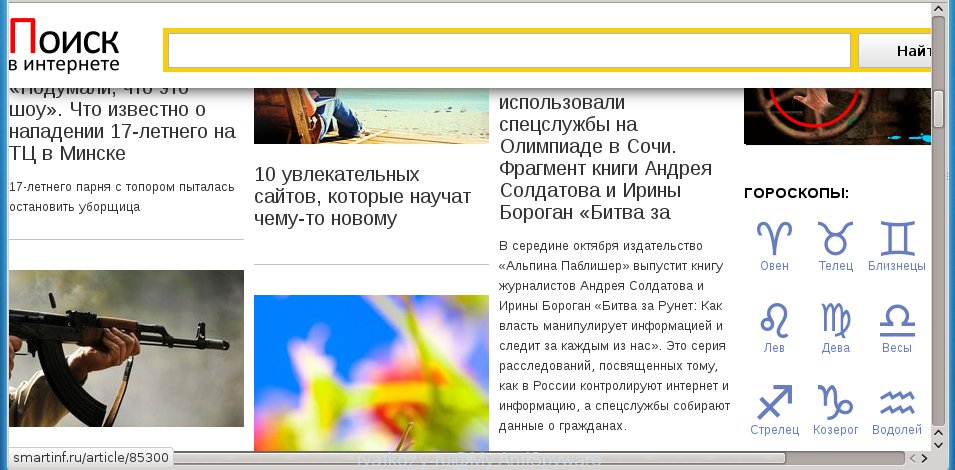Open the Овен horoscope icon
This screenshot has width=955, height=470.
(x=774, y=239)
